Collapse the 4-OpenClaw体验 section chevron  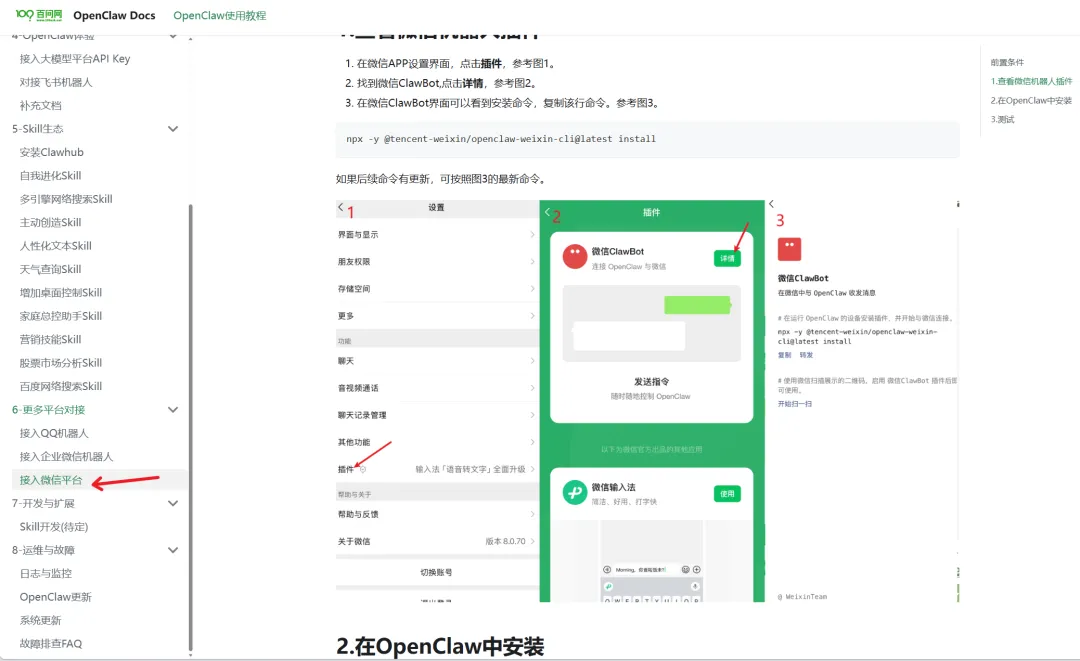click(x=173, y=36)
